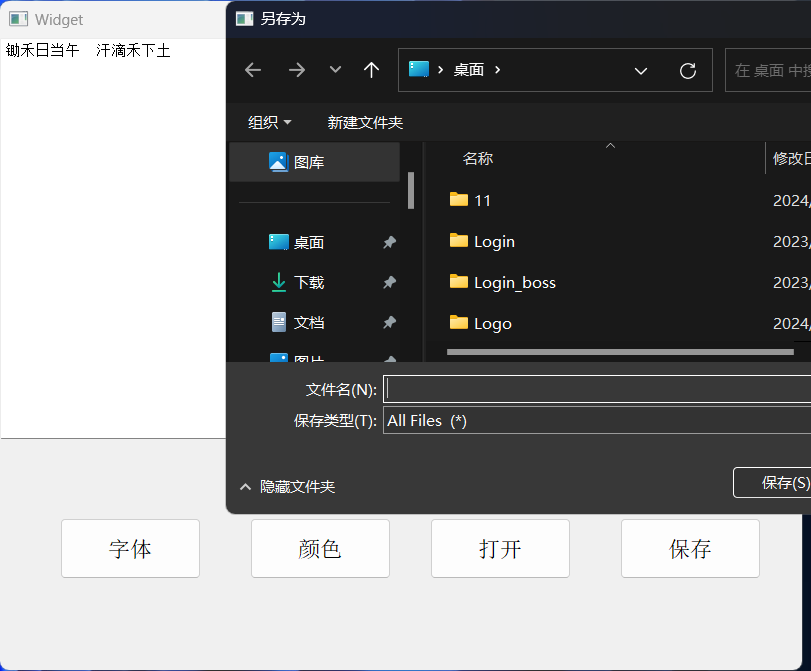Open recent locations chevron dropdown

coord(336,70)
